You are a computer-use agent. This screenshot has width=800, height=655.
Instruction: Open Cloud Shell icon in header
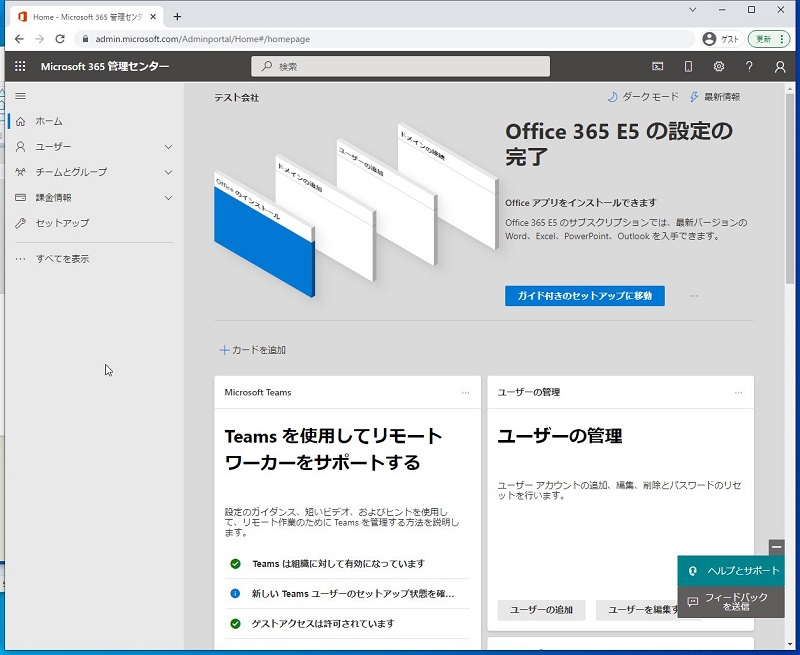pyautogui.click(x=658, y=66)
